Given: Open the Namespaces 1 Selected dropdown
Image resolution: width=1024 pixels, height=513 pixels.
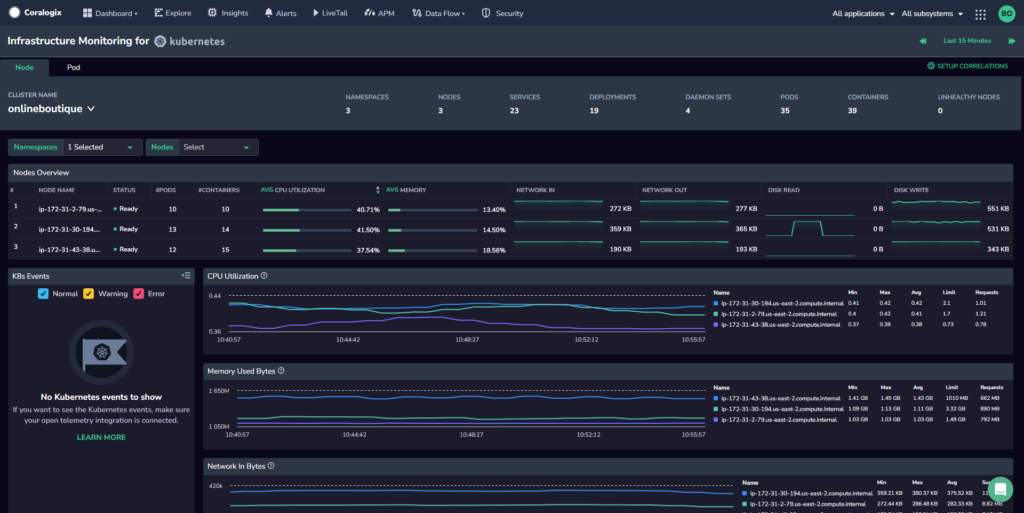Looking at the screenshot, I should (75, 148).
